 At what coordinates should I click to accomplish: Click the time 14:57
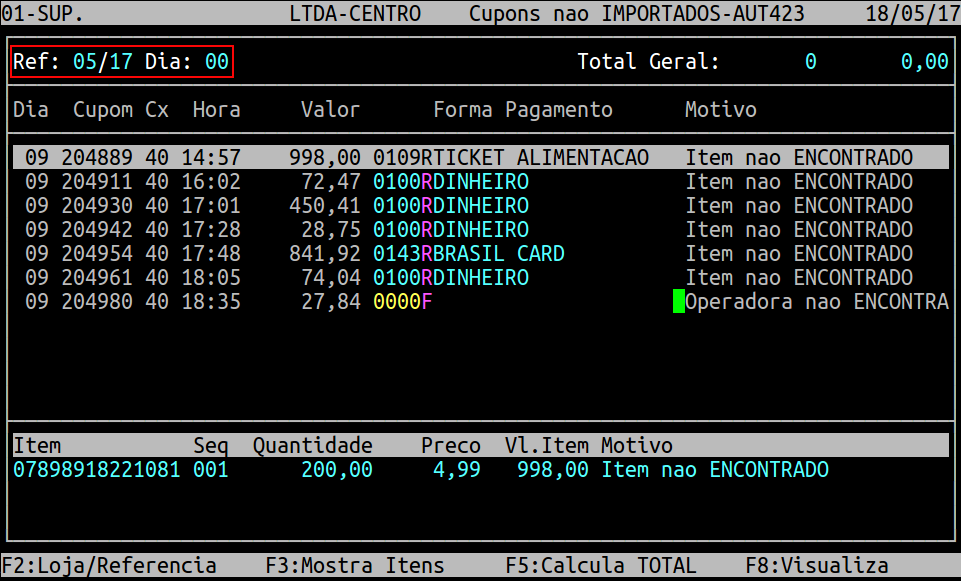point(211,158)
